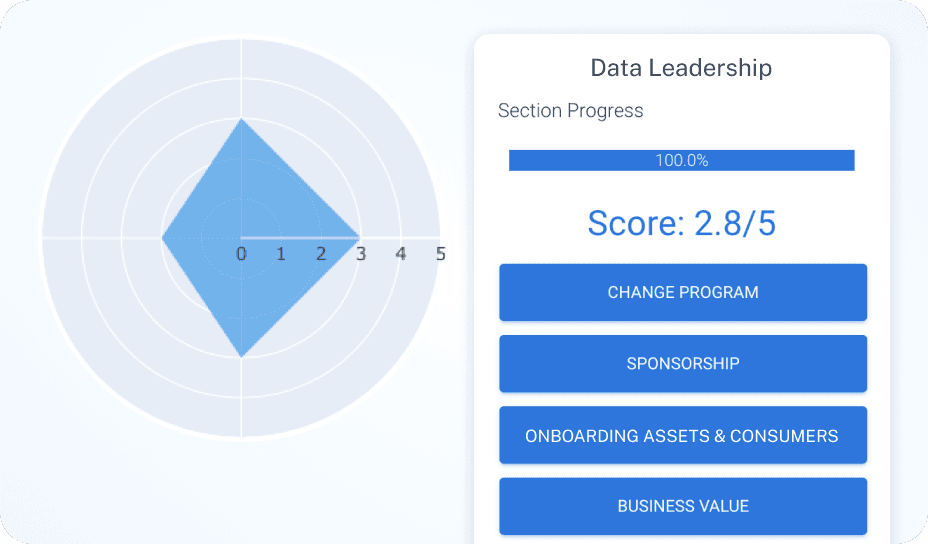This screenshot has width=928, height=544.
Task: Click the Section Progress label
Action: (x=570, y=111)
